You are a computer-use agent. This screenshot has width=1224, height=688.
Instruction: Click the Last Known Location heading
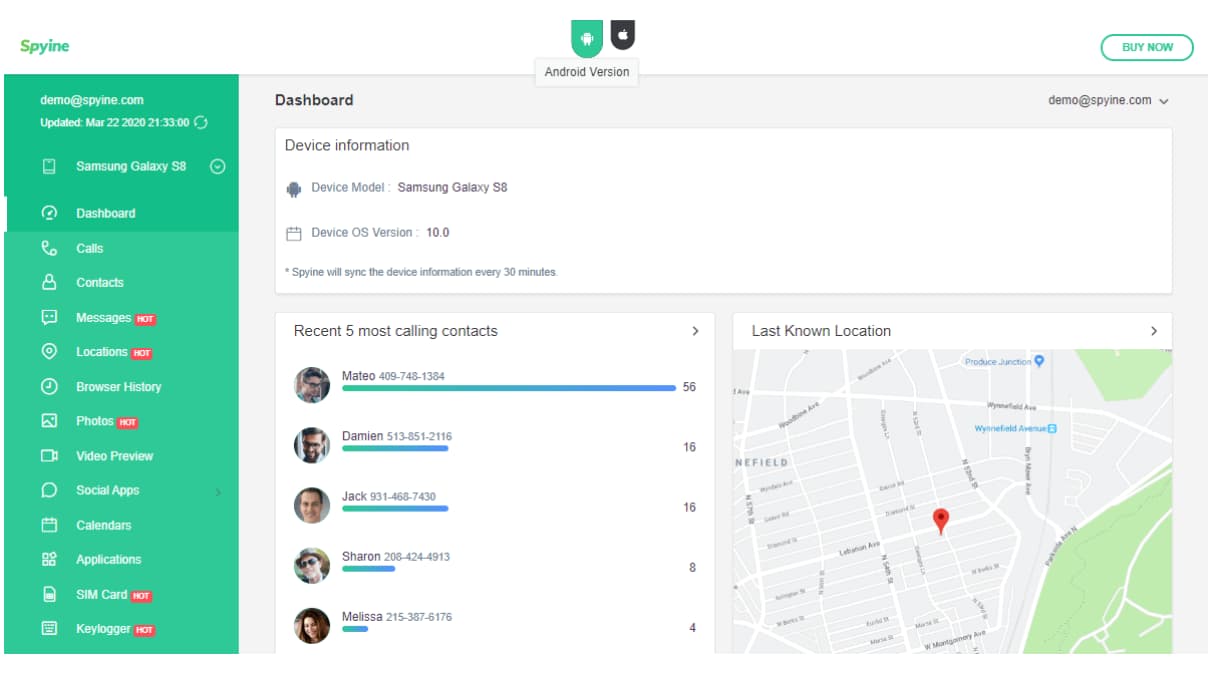(x=821, y=331)
